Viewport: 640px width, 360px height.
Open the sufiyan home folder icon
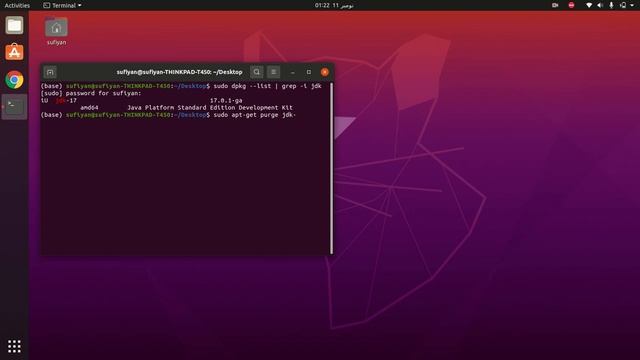click(x=56, y=31)
